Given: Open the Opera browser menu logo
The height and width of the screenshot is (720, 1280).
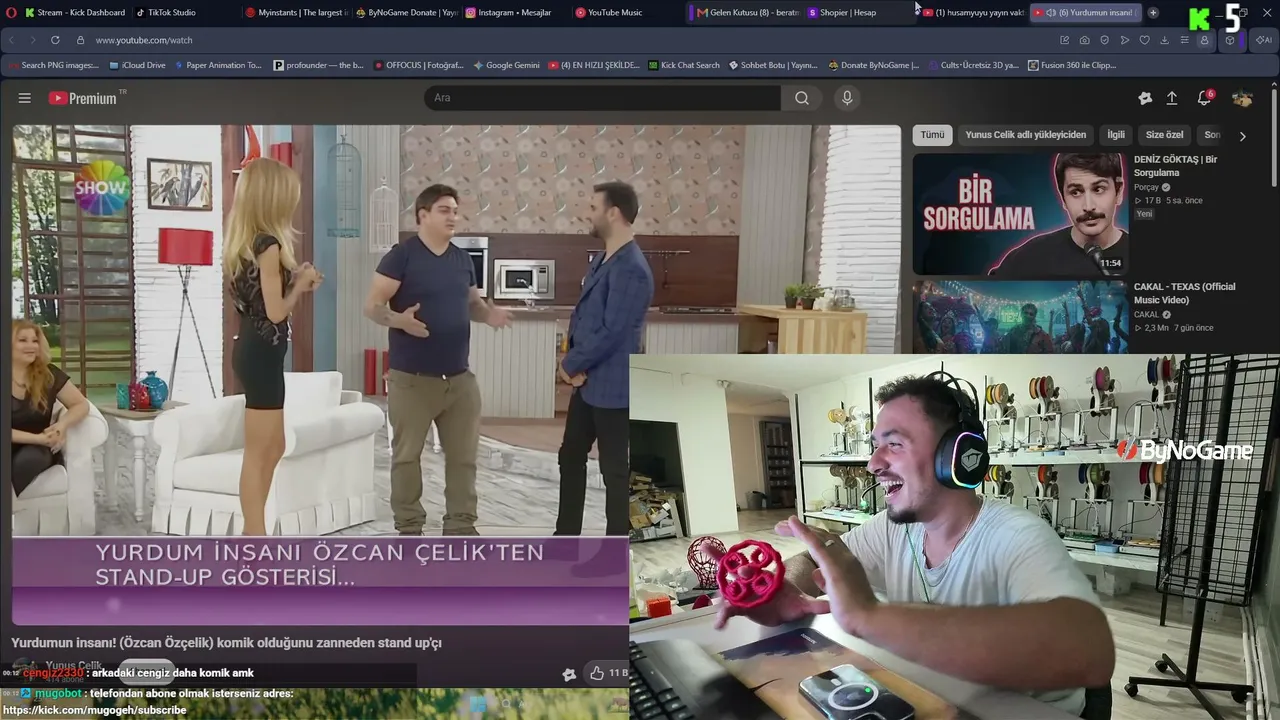Looking at the screenshot, I should pyautogui.click(x=9, y=12).
